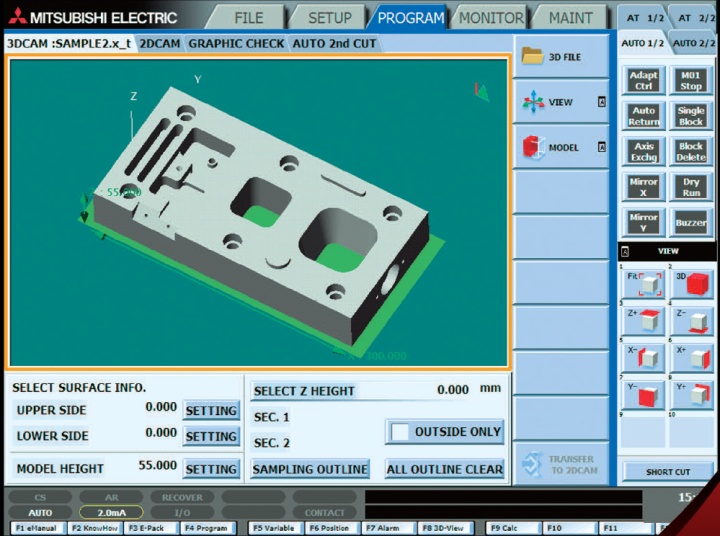Open the MONITOR tab
The image size is (720, 536).
click(x=491, y=18)
